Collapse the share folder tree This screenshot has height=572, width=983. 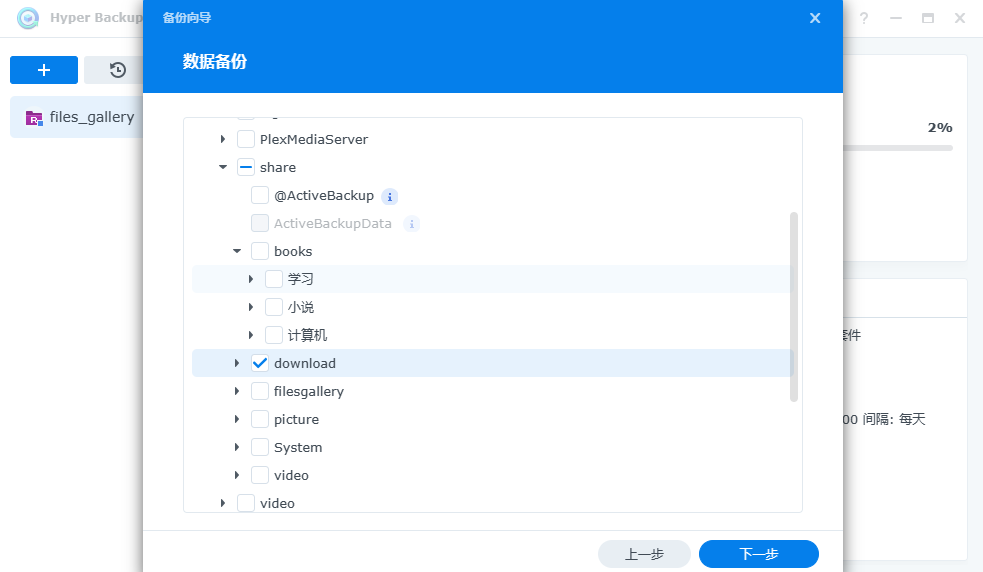pyautogui.click(x=223, y=167)
